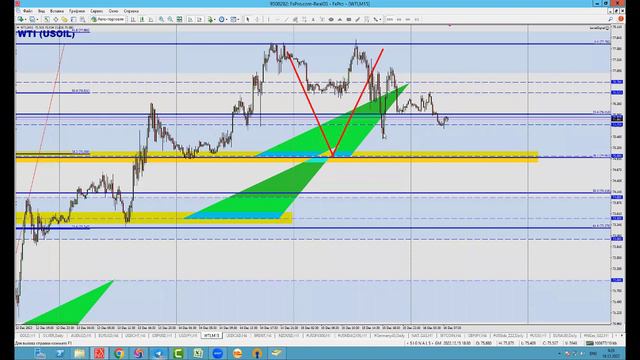Open the Strategy Tester icon

82,19
